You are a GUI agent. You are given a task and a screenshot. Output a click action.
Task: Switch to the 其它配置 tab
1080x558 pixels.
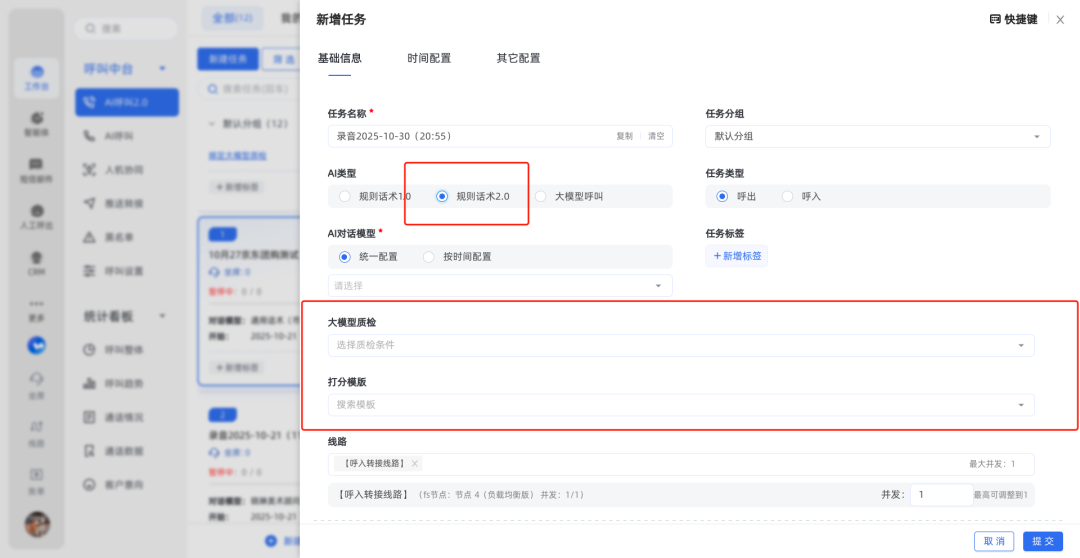518,58
